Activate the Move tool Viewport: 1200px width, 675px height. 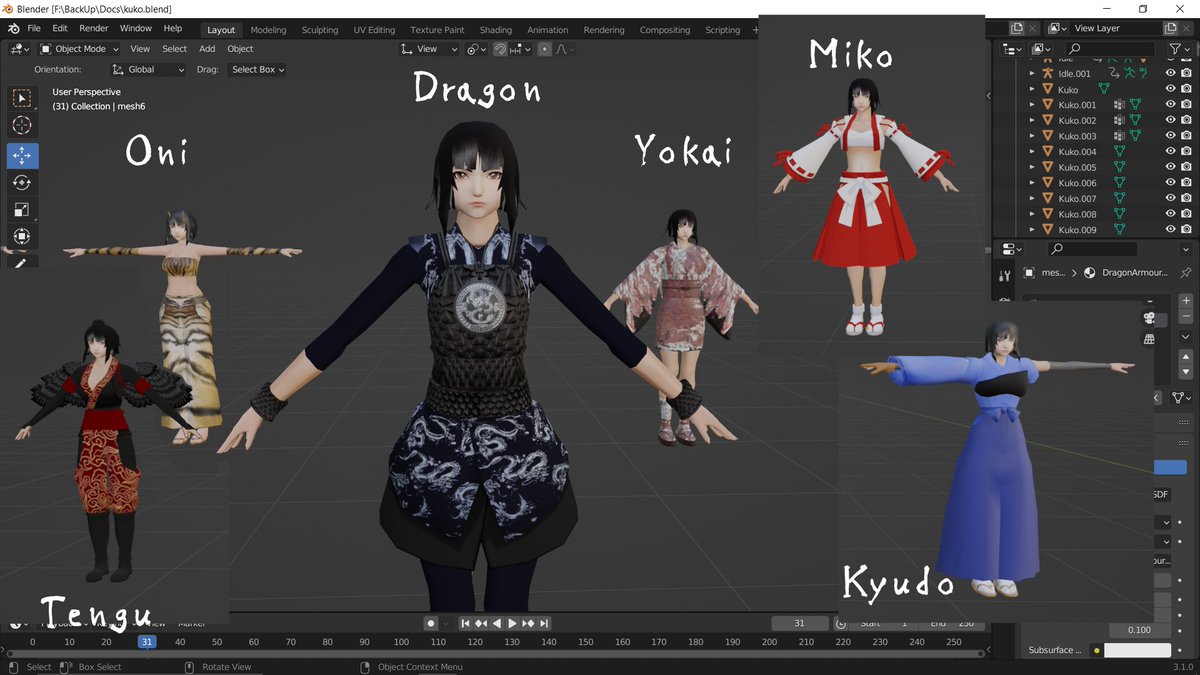point(22,155)
